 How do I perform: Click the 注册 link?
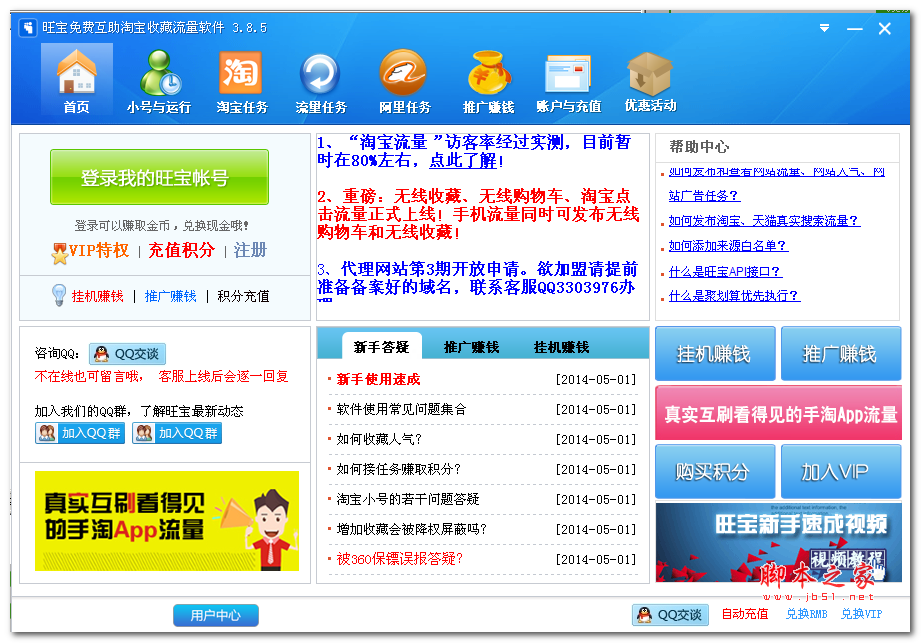coord(250,250)
